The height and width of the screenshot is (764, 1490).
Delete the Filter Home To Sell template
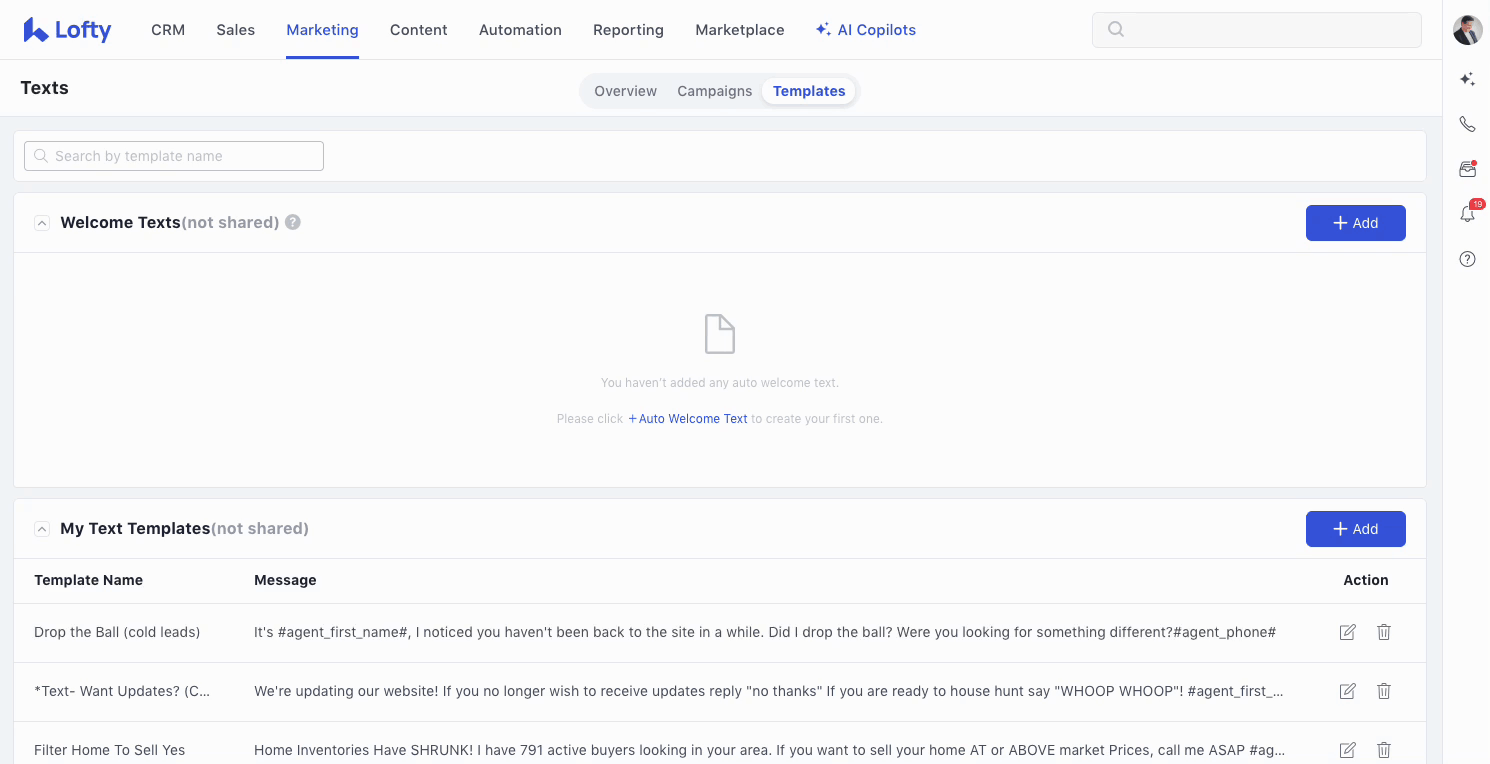(1384, 750)
